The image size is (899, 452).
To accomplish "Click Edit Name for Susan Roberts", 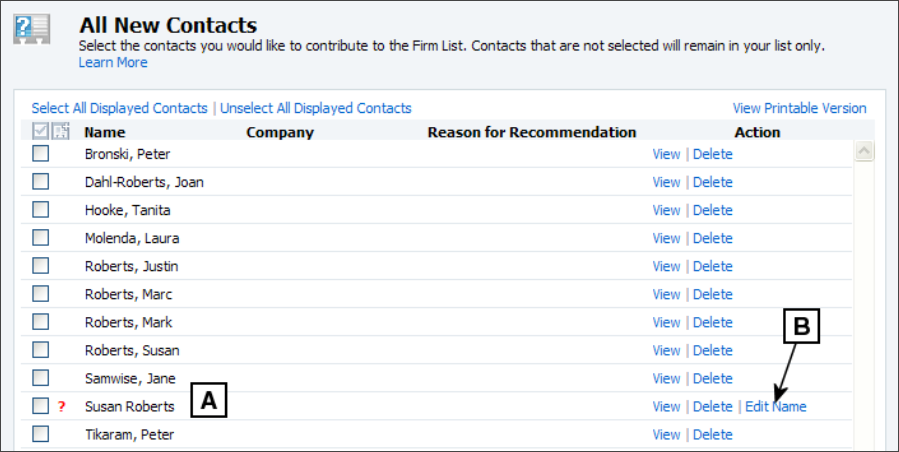I will click(776, 407).
